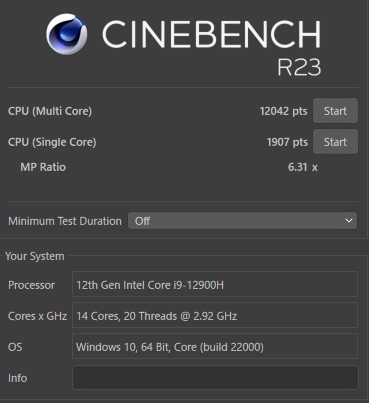The image size is (369, 403).
Task: Open the Minimum Test Duration dropdown
Action: 242,221
